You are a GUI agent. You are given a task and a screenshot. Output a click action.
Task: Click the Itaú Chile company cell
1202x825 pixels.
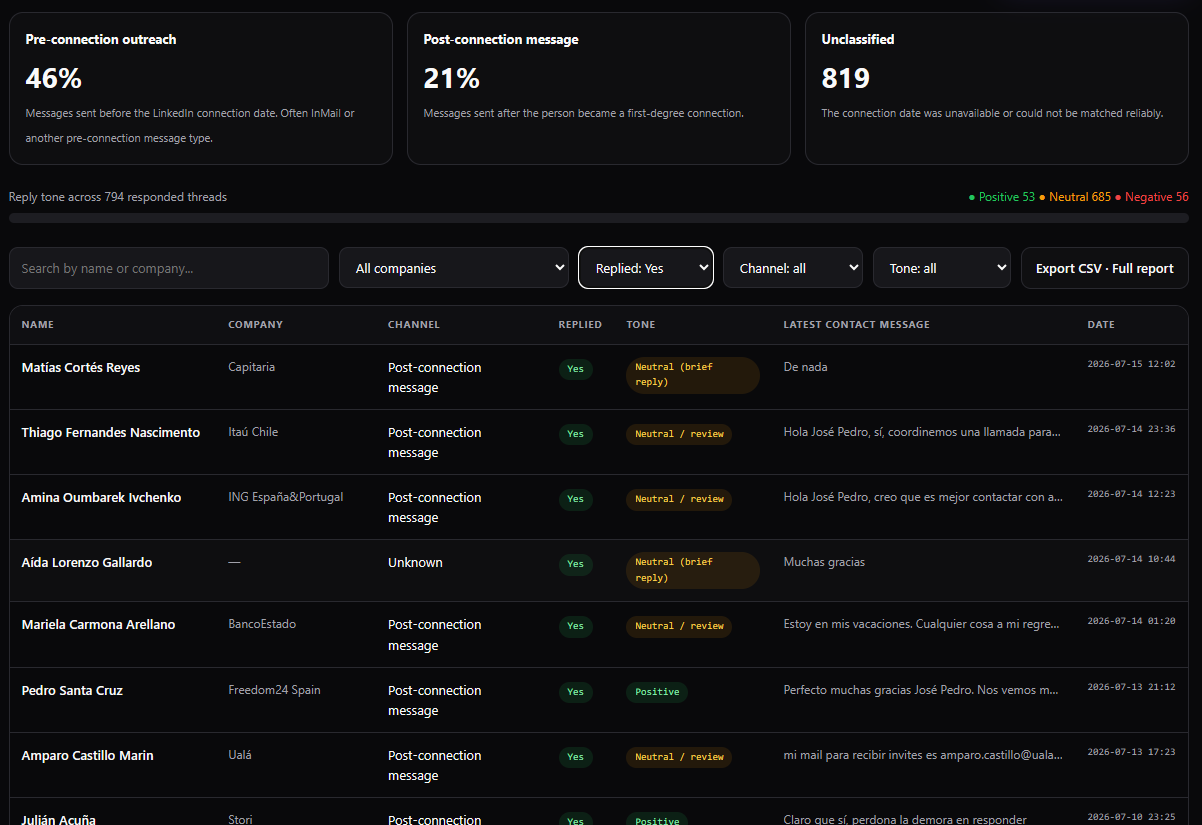pyautogui.click(x=253, y=432)
